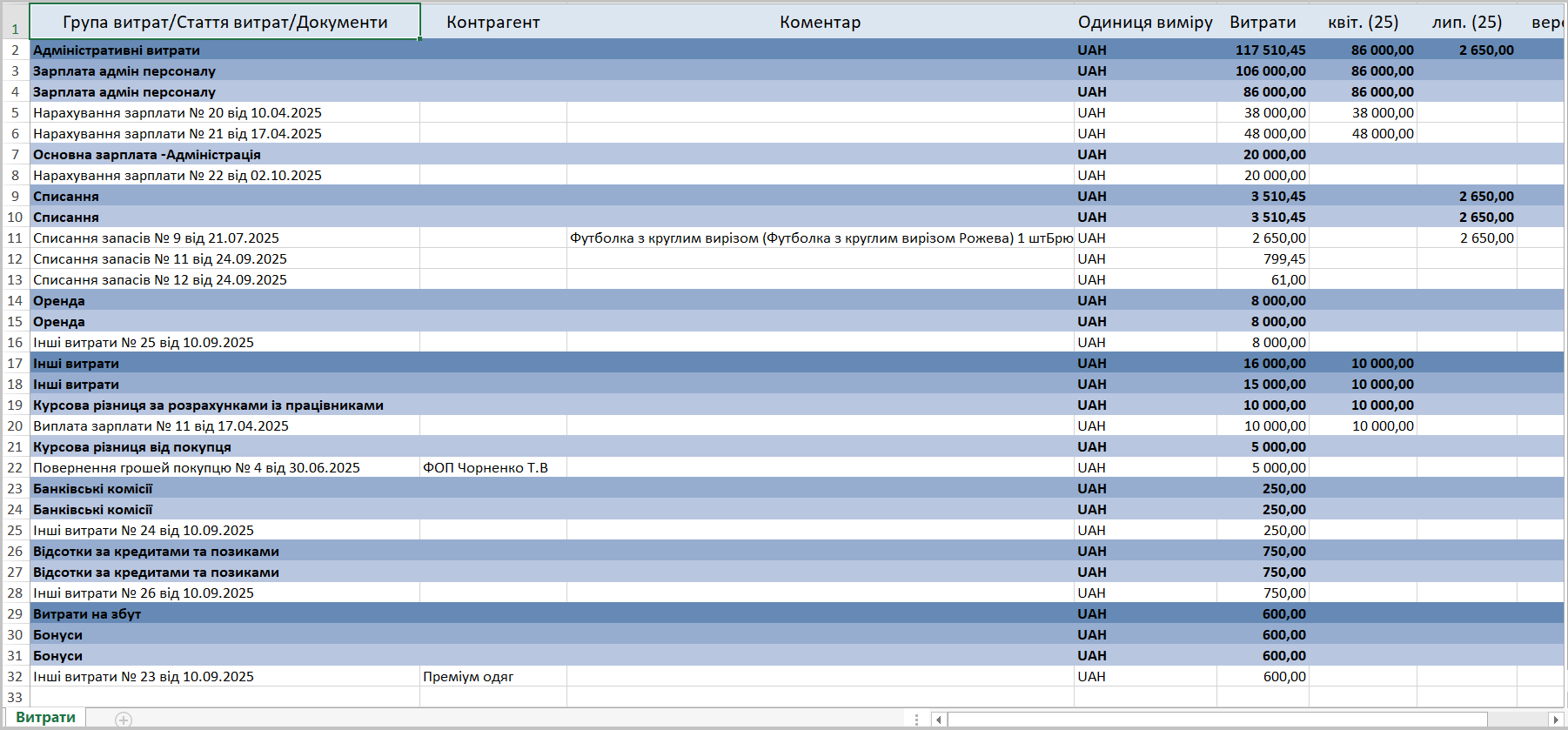
Task: Select the Витрати на збут group row
Action: click(87, 614)
